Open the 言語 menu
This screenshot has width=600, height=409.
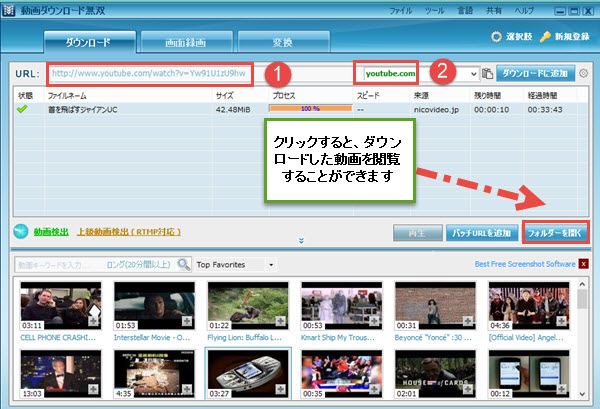465,11
